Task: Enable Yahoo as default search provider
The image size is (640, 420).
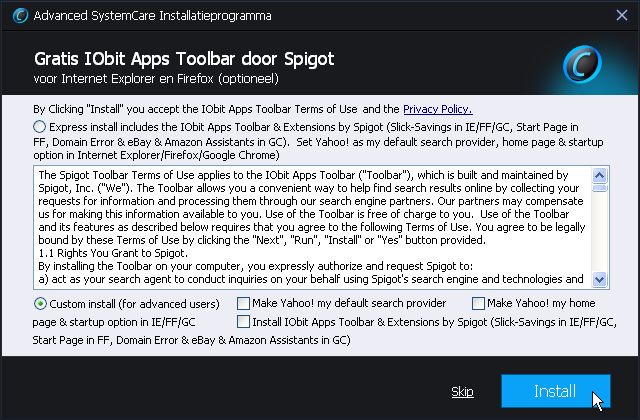Action: coord(244,303)
